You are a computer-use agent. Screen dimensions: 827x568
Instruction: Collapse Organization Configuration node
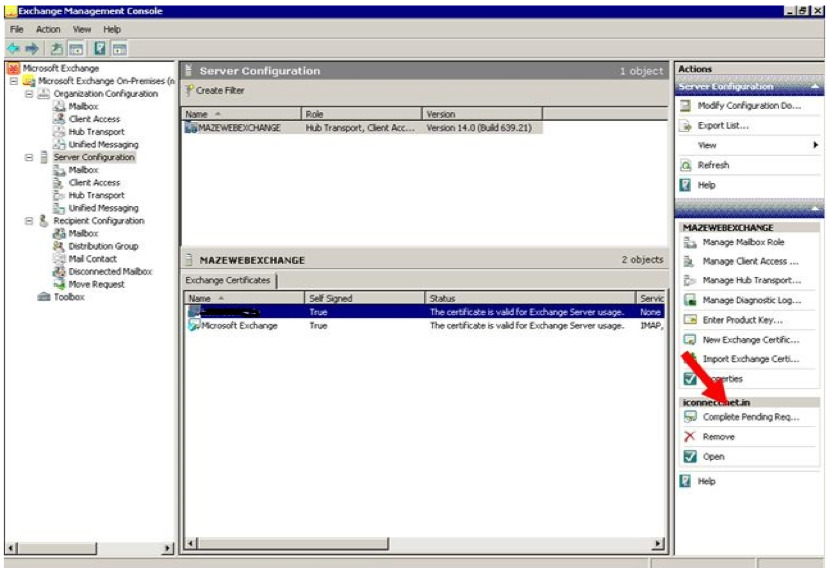click(29, 93)
